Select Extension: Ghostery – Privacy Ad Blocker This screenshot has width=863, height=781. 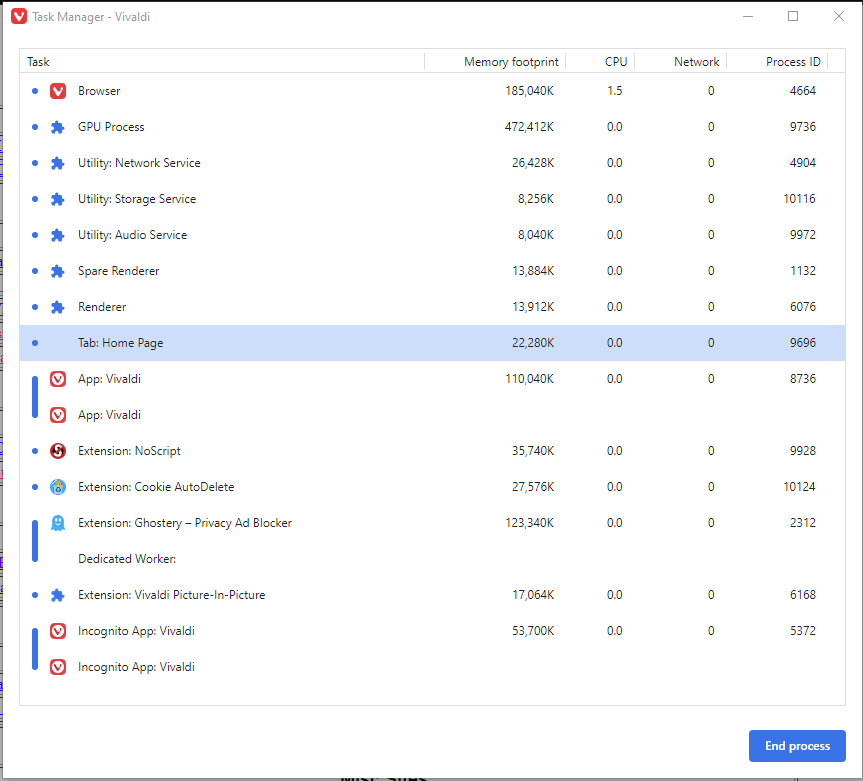[433, 523]
